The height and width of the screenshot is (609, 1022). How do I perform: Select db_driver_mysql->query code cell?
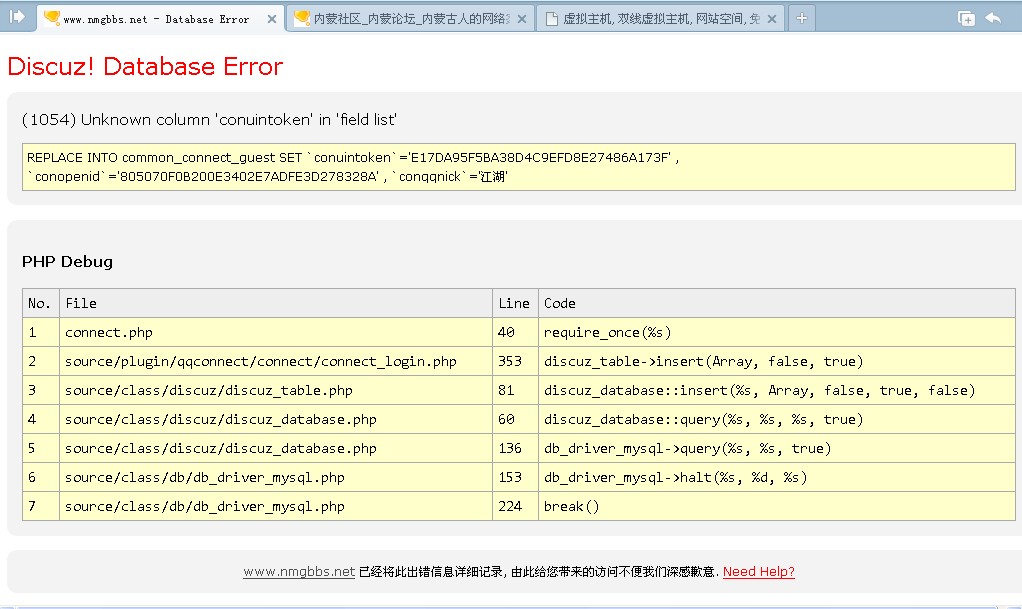pyautogui.click(x=777, y=449)
